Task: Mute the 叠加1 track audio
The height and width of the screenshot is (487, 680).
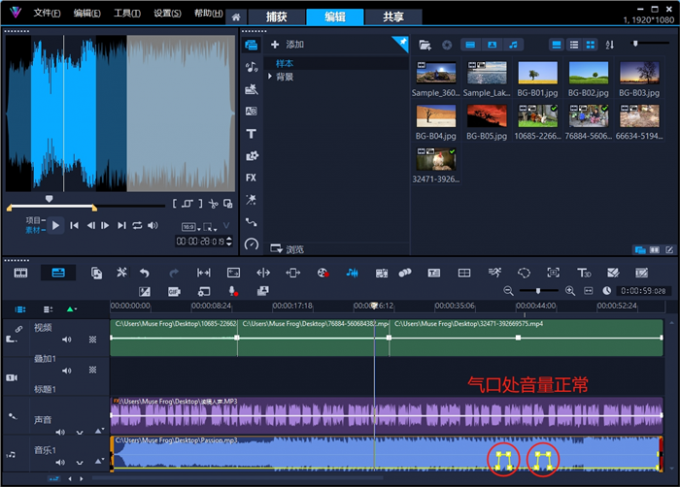Action: click(x=66, y=370)
